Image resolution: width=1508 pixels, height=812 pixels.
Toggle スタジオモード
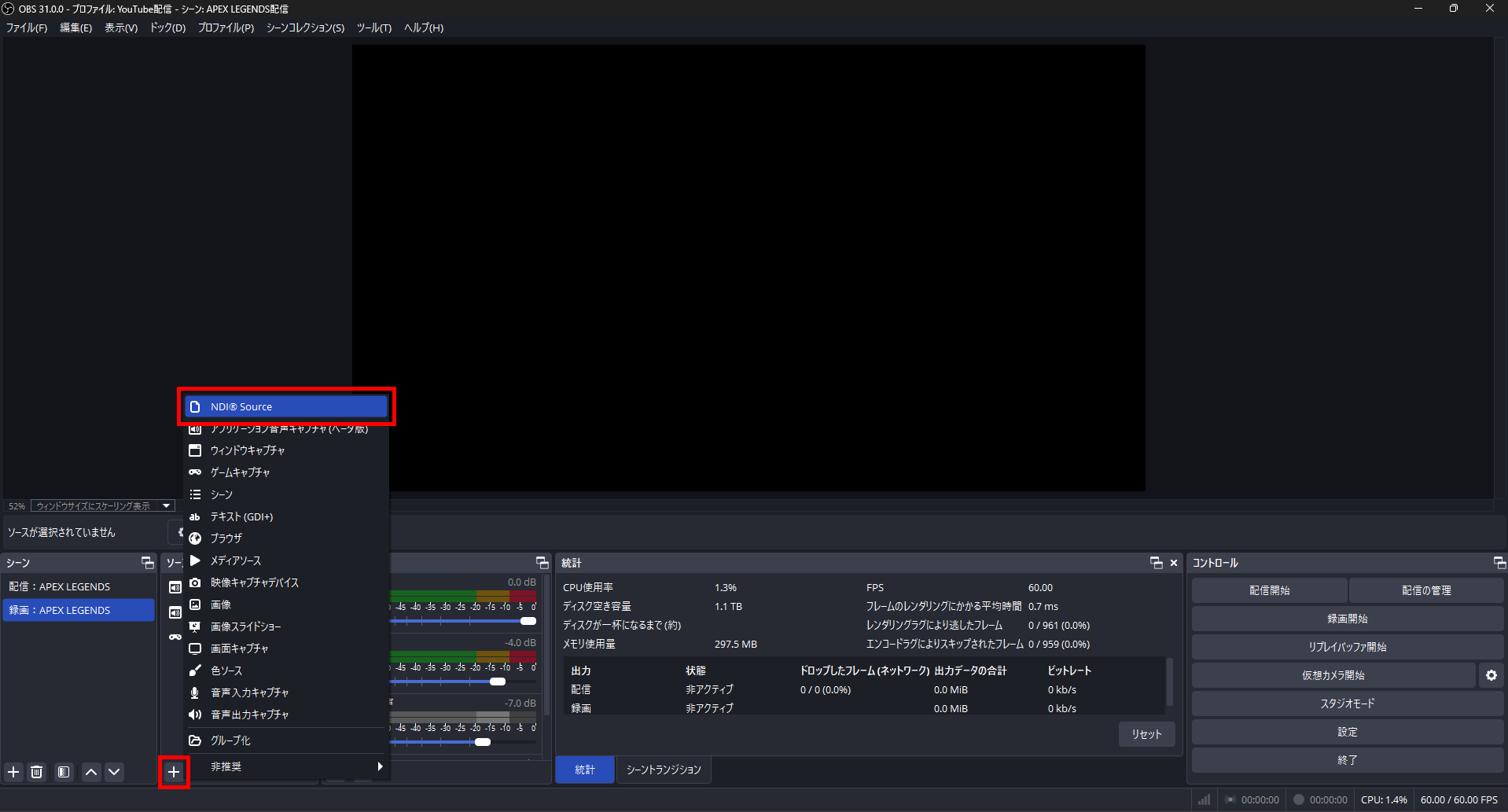click(1348, 704)
